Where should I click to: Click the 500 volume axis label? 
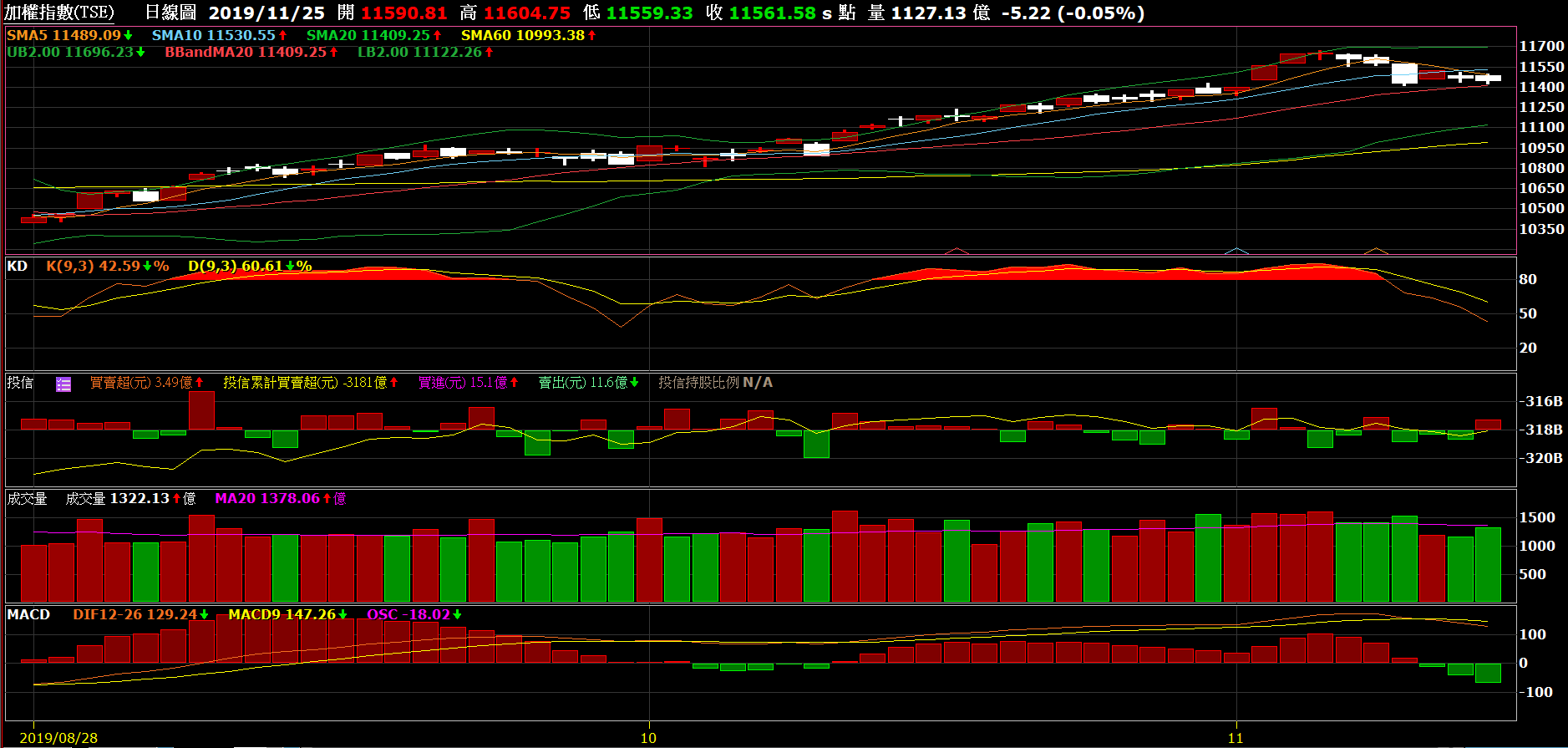coord(1532,574)
